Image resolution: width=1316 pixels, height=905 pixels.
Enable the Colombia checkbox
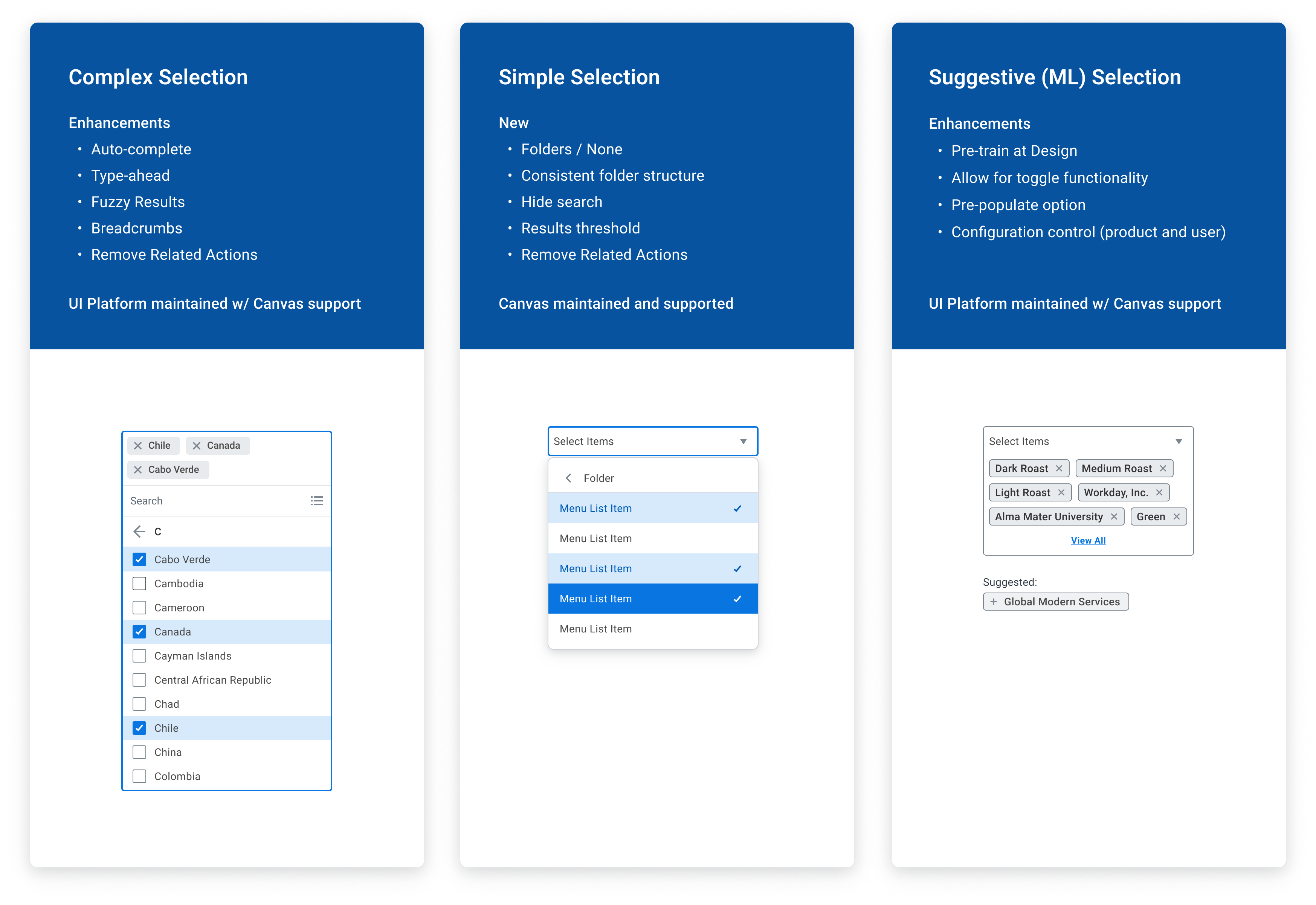[139, 776]
